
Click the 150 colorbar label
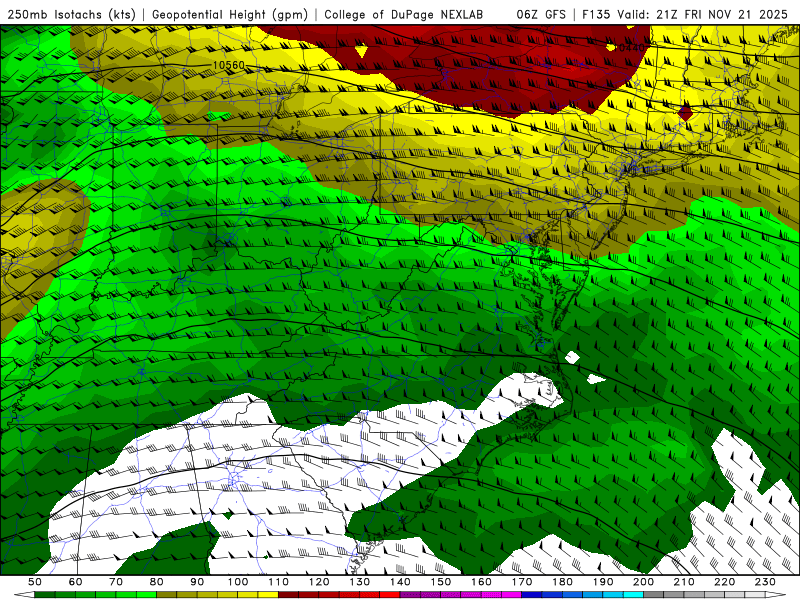click(x=441, y=582)
